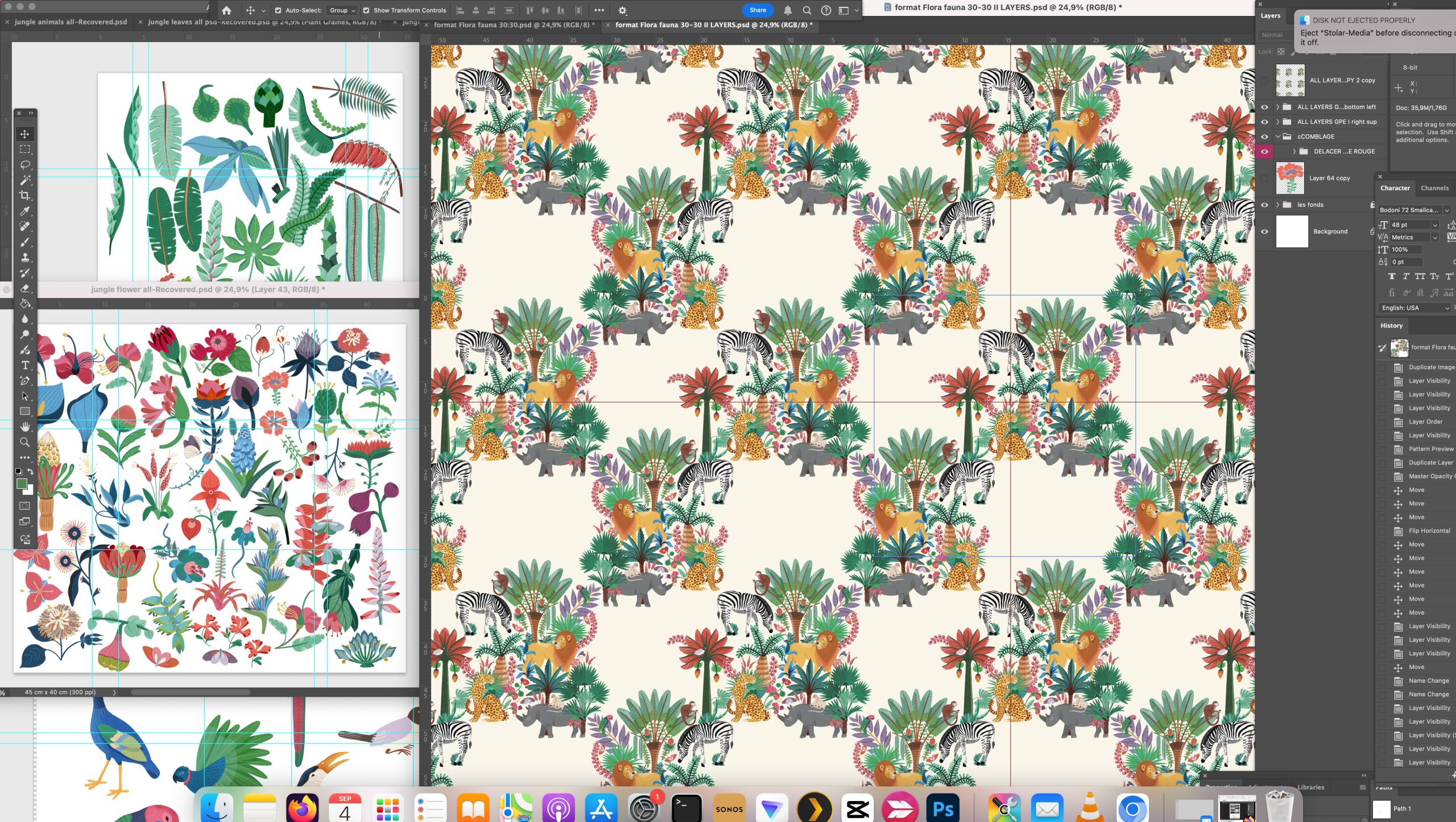Select the Rectangle shape tool
The image size is (1456, 822).
[x=24, y=411]
